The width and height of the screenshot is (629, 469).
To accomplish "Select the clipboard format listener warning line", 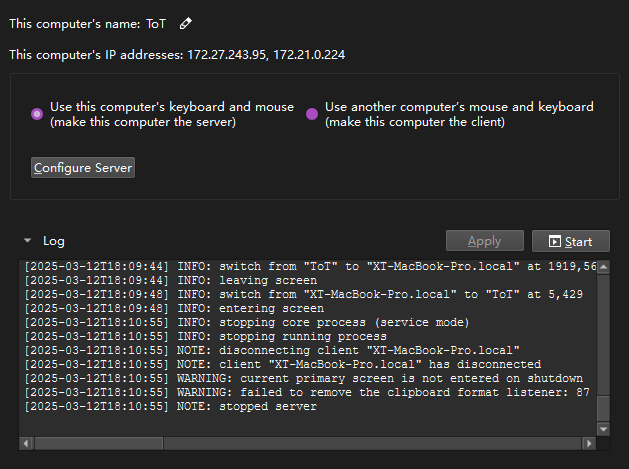I will click(x=307, y=392).
